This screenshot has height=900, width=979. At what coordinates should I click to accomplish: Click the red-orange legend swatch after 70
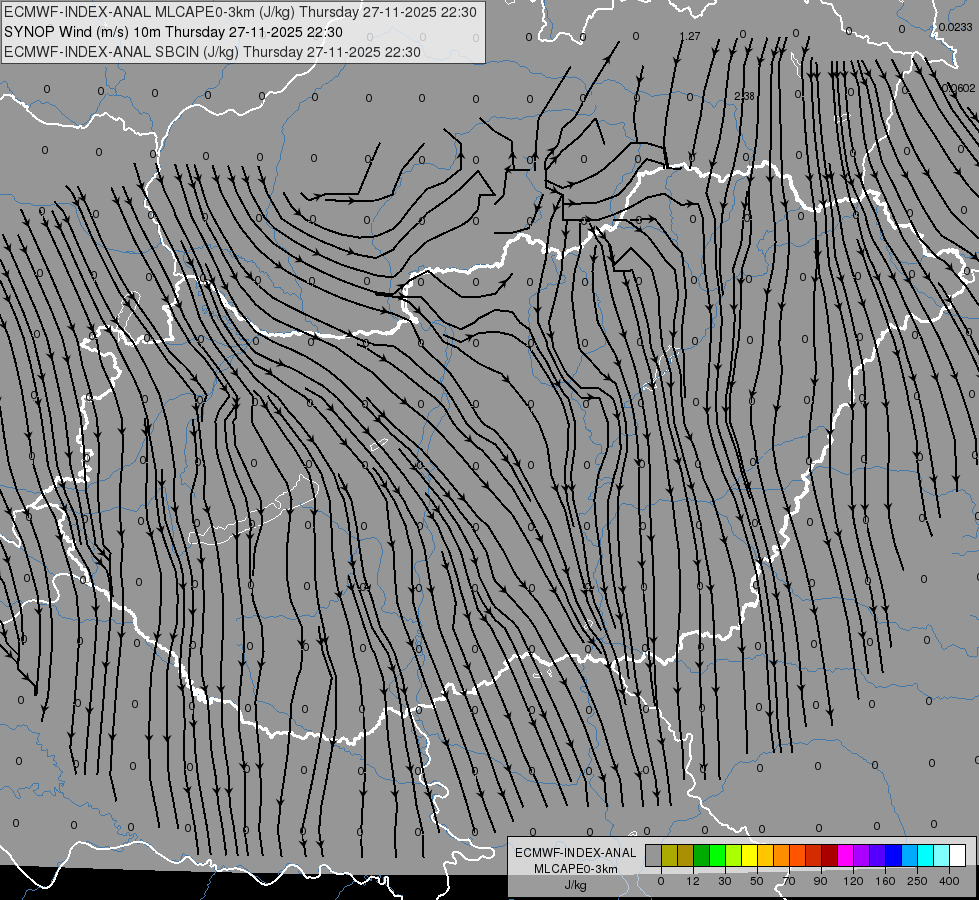click(x=798, y=855)
